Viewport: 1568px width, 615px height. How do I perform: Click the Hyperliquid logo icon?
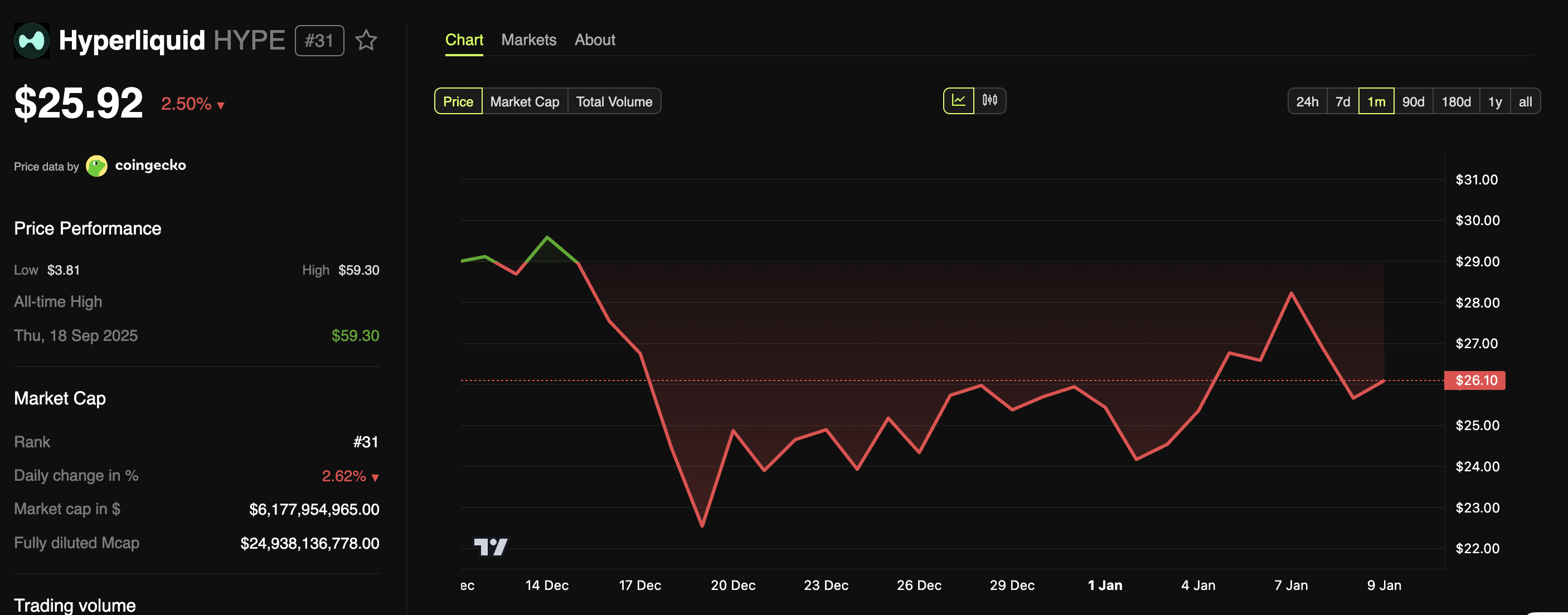pos(32,41)
